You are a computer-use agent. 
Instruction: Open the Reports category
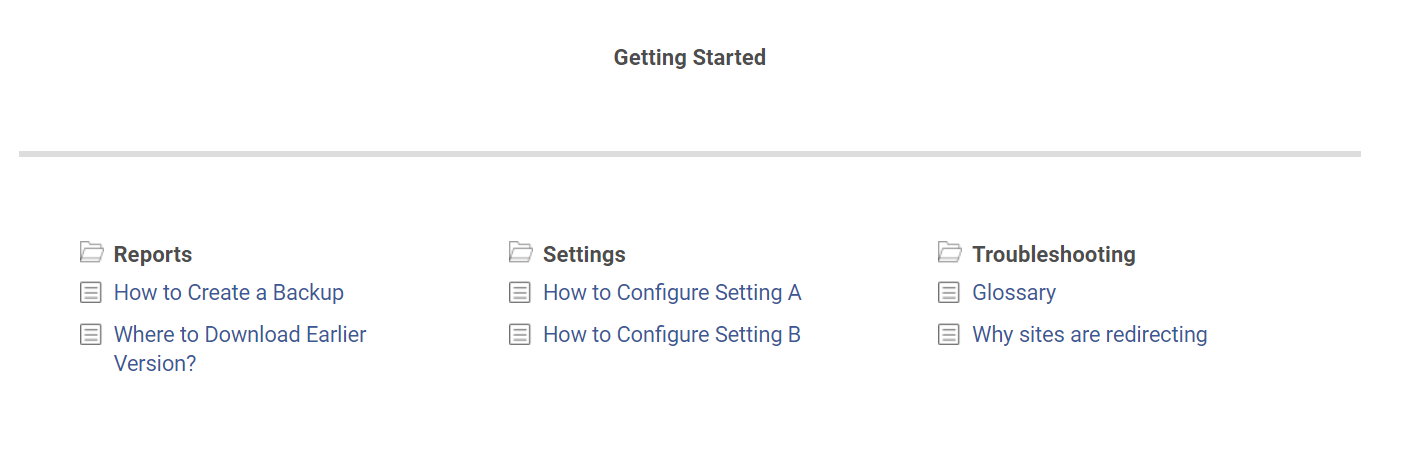[153, 255]
